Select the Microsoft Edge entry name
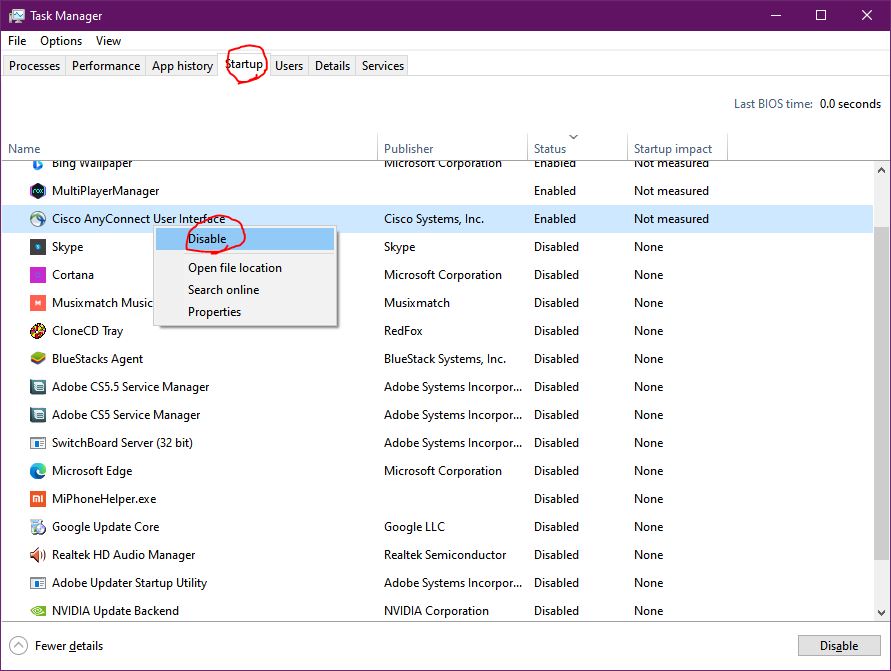Screen dimensions: 891x671 coord(92,471)
